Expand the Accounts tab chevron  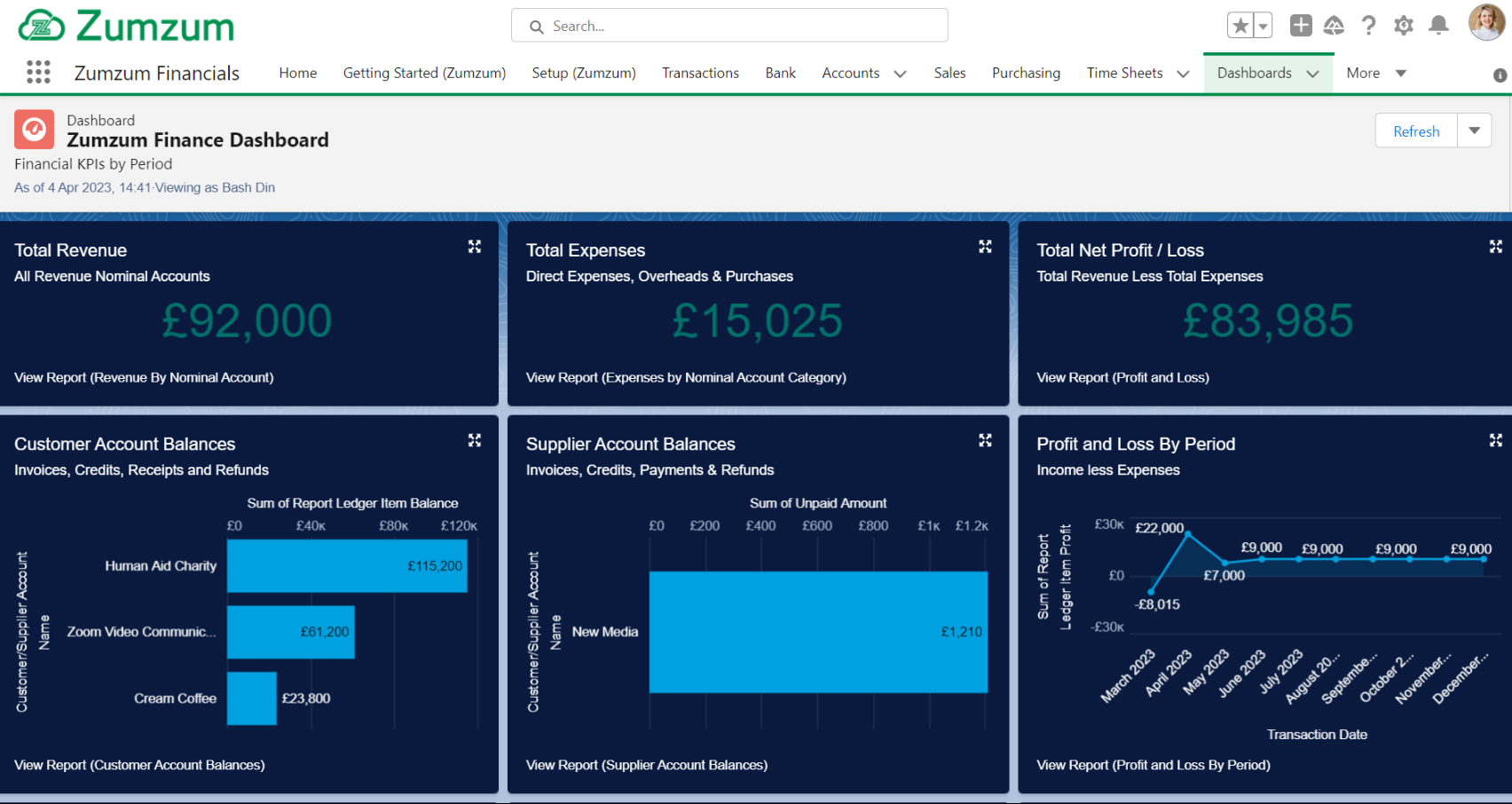click(900, 74)
